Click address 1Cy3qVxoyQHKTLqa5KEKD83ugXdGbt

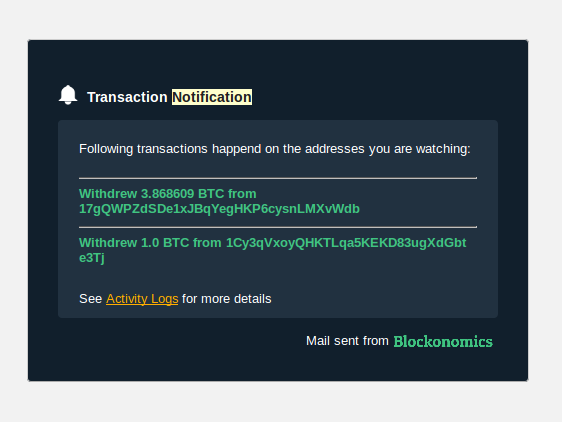(x=346, y=243)
